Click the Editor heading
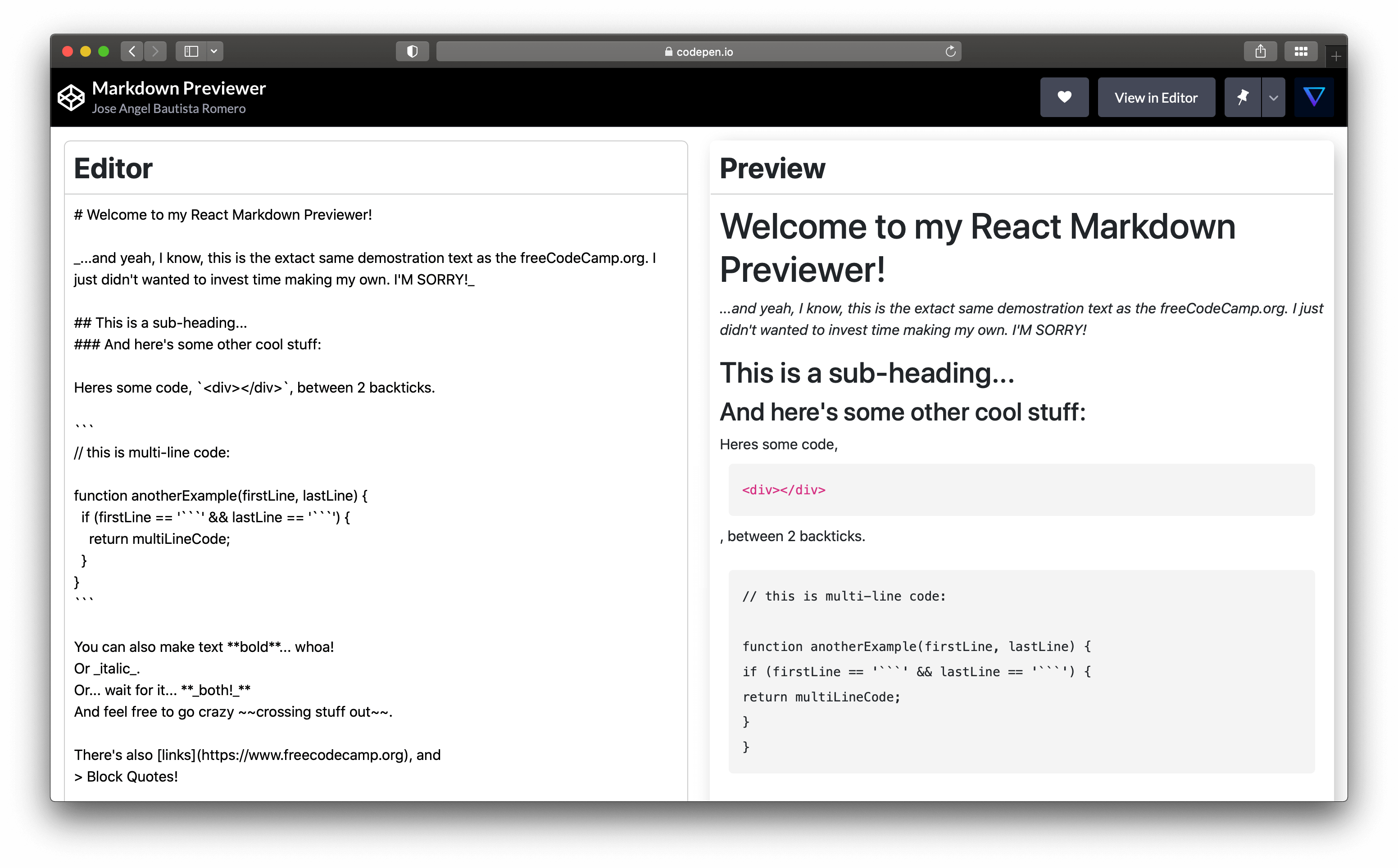Viewport: 1398px width, 868px height. (x=113, y=168)
